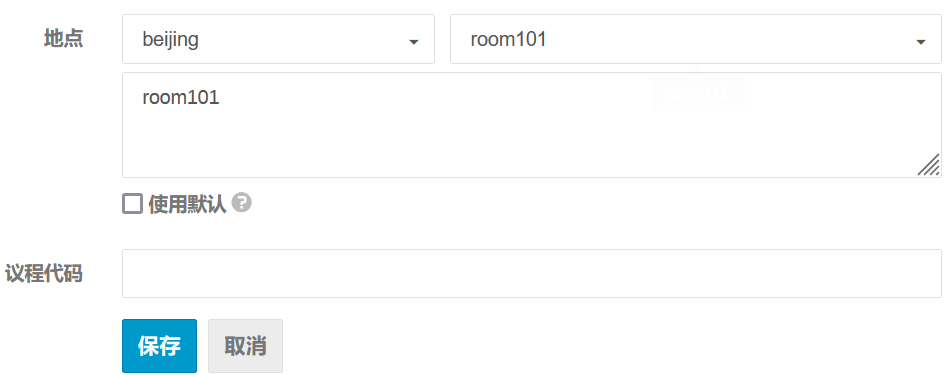Select the 'room101' text in the second combo box
949x375 pixels.
(x=508, y=40)
